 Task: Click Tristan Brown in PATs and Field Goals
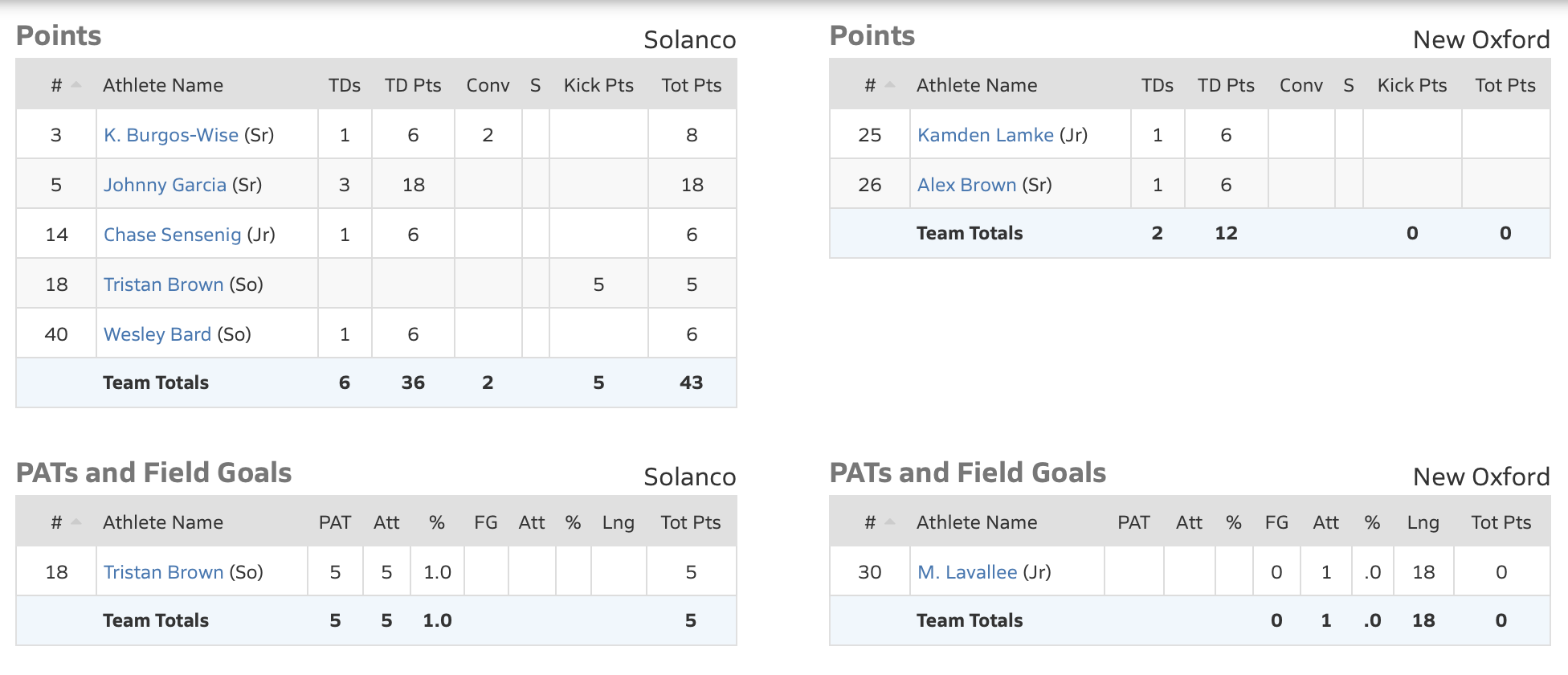pyautogui.click(x=163, y=572)
